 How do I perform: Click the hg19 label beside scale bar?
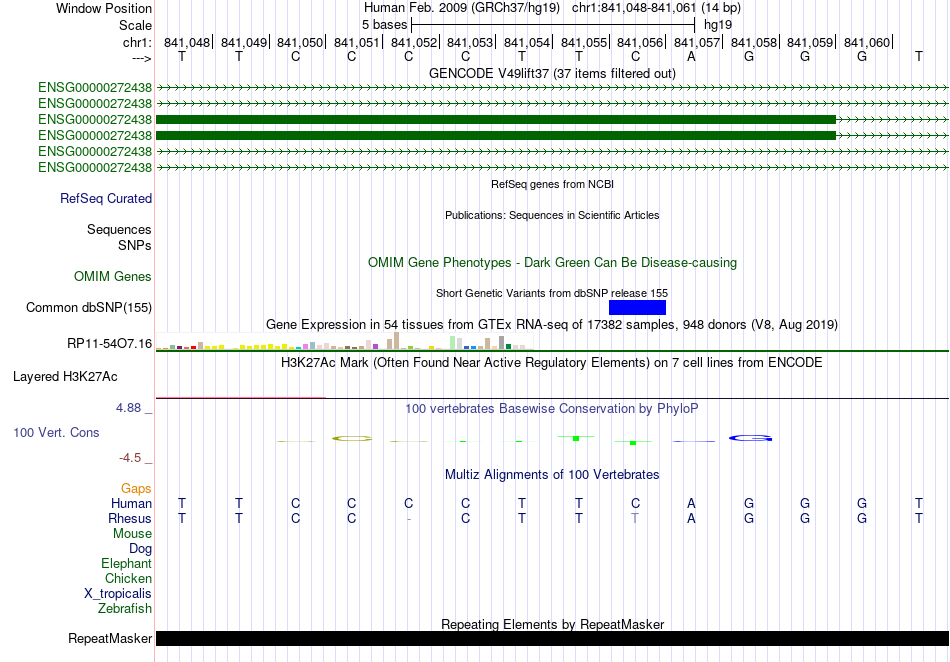pyautogui.click(x=718, y=25)
